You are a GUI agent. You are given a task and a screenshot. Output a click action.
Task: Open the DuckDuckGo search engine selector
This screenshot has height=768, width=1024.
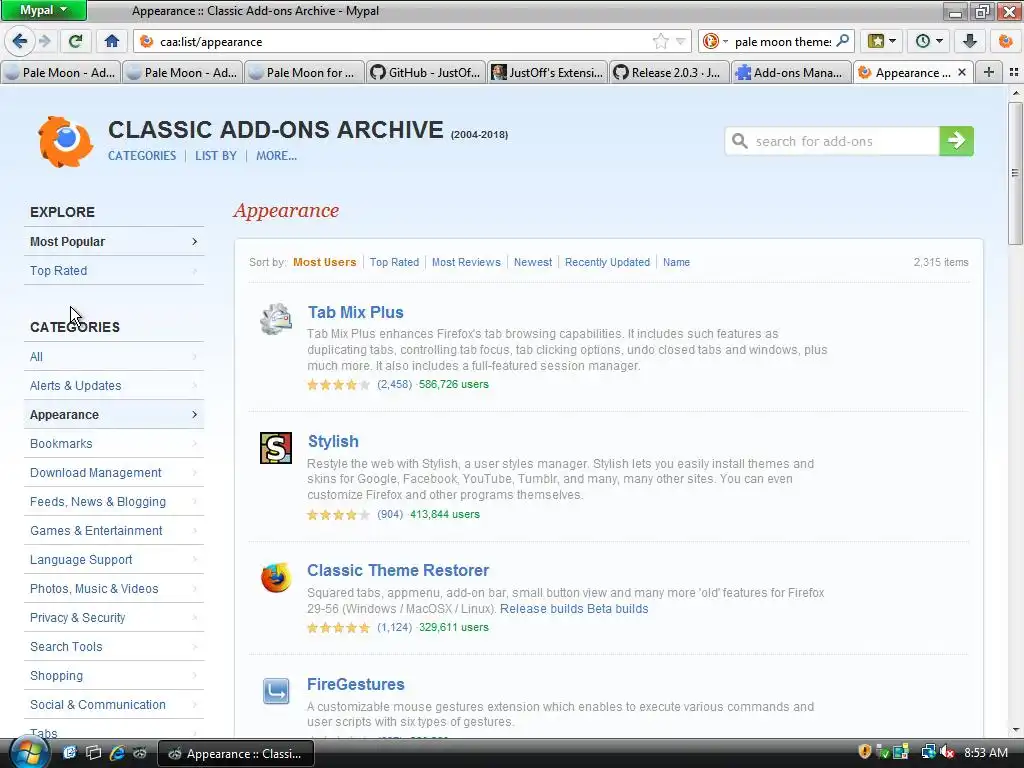[715, 41]
